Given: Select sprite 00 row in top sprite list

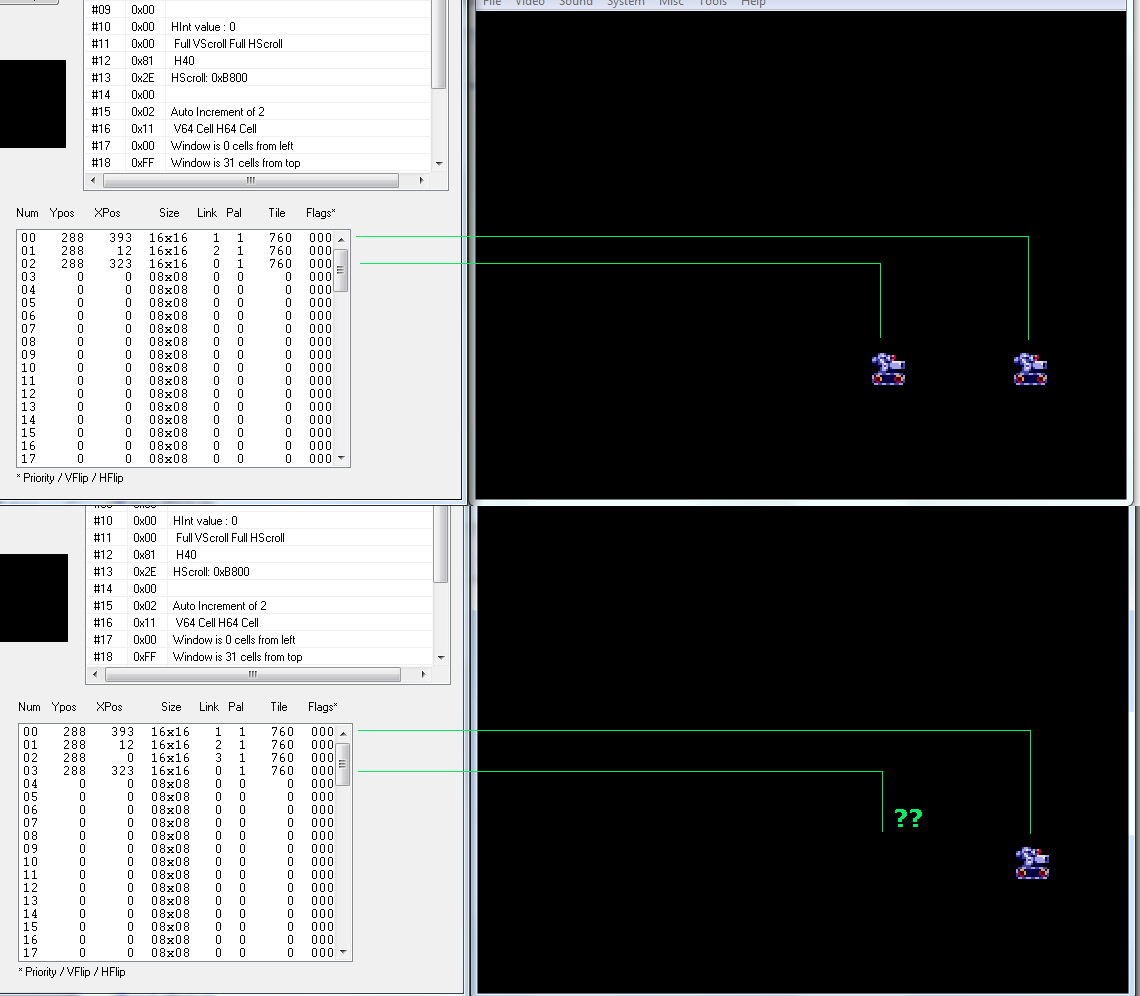Looking at the screenshot, I should coord(176,238).
